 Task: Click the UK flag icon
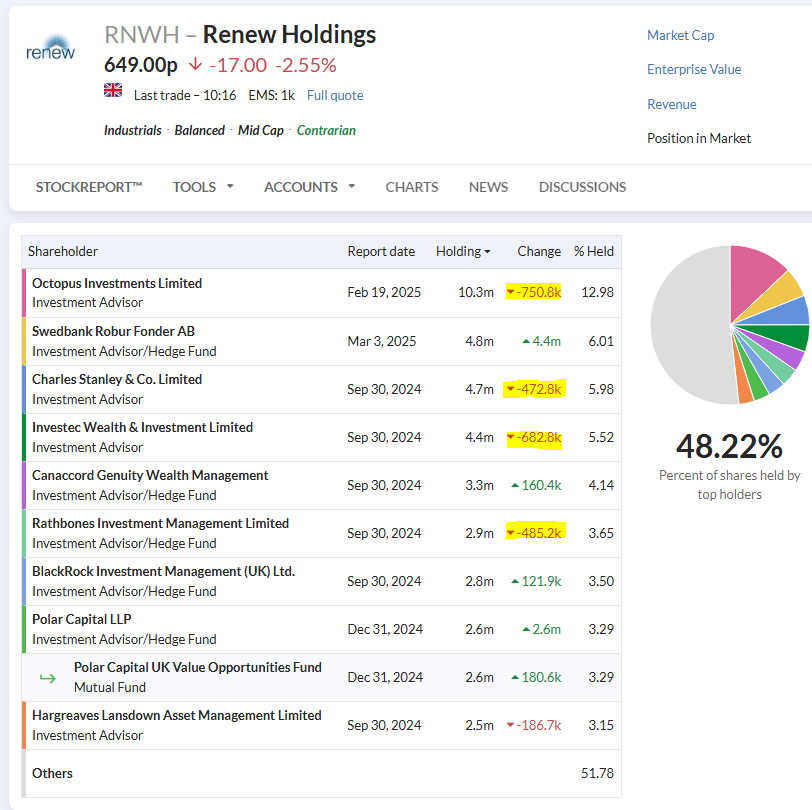point(113,90)
